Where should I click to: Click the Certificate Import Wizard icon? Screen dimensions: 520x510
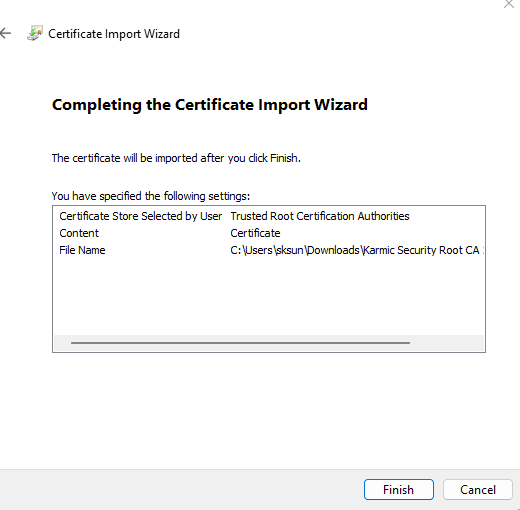(x=35, y=33)
